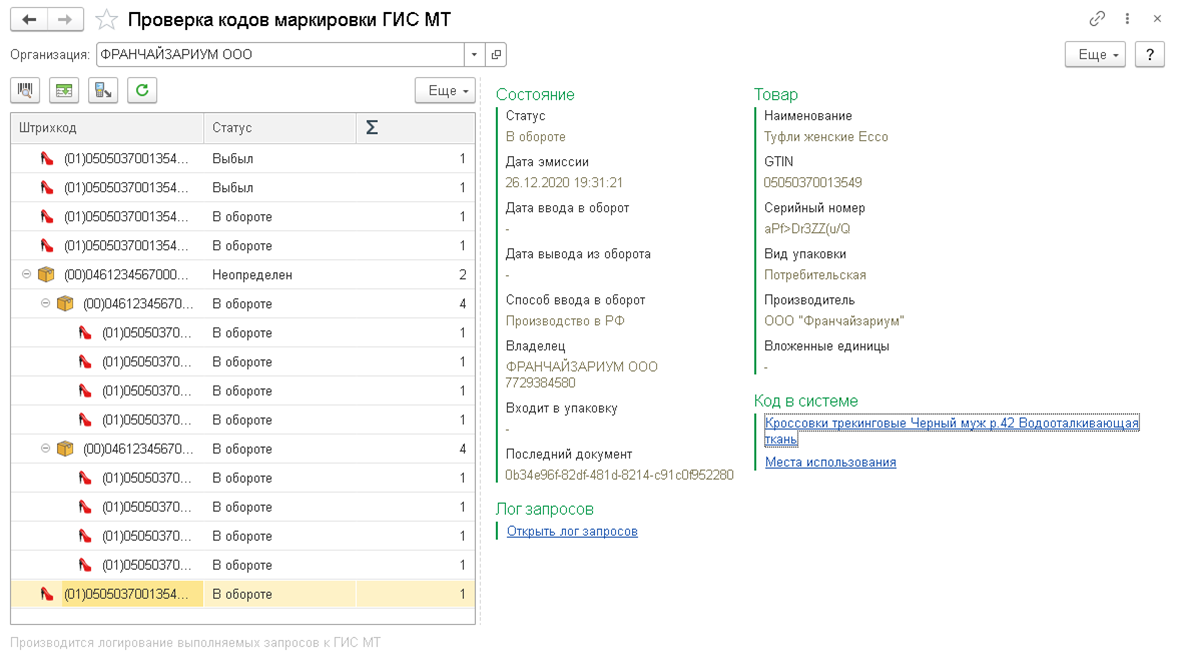Open Еще menu above the barcode table
Image resolution: width=1177 pixels, height=651 pixels.
(445, 91)
